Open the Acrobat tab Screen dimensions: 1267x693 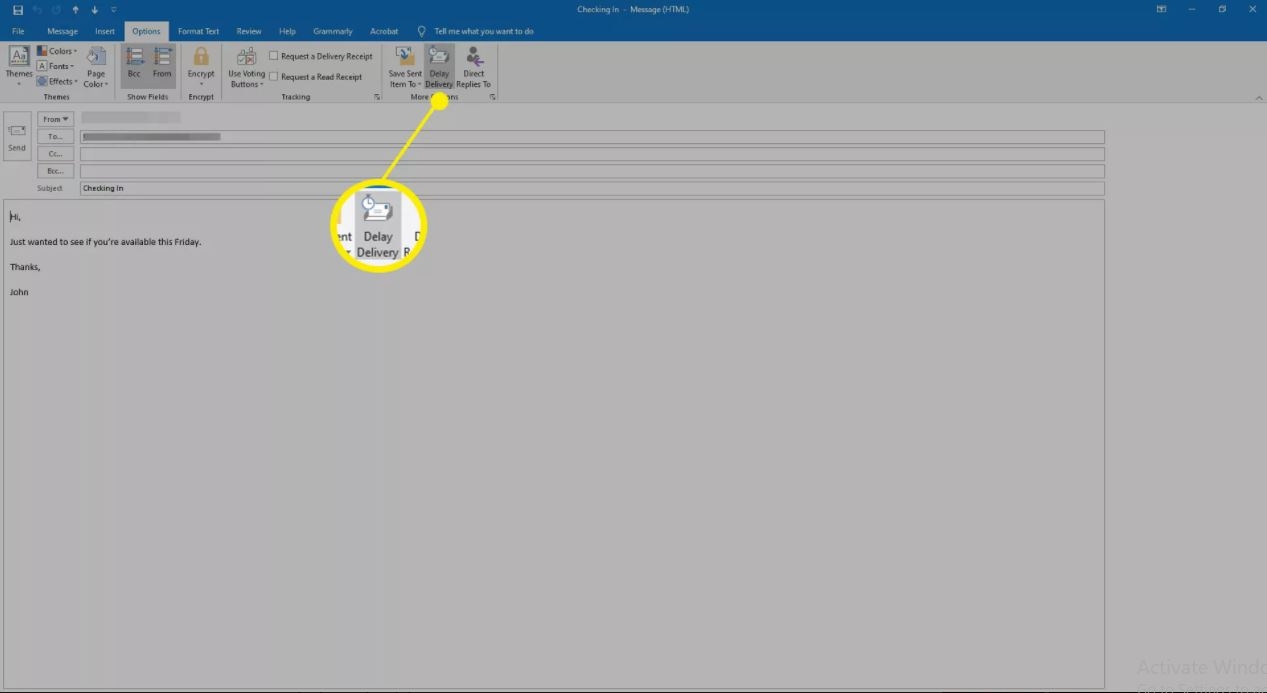[384, 31]
